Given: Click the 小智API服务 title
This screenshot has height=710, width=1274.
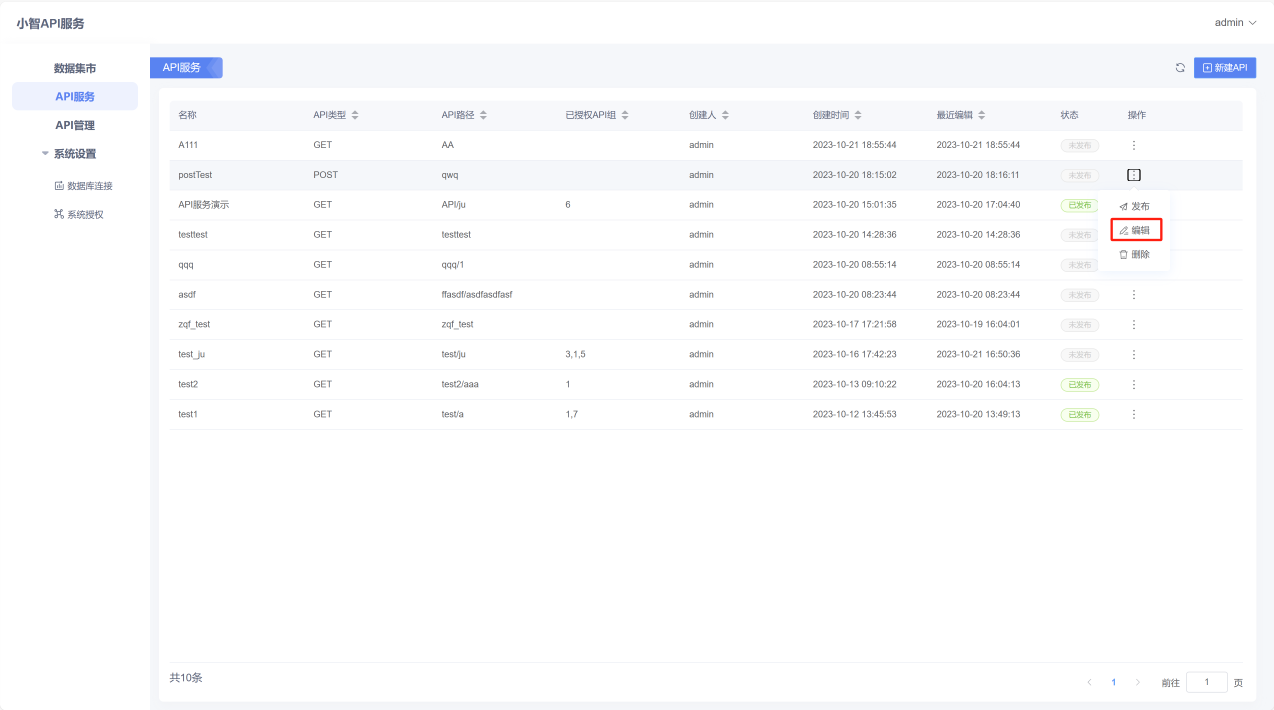Looking at the screenshot, I should point(50,23).
